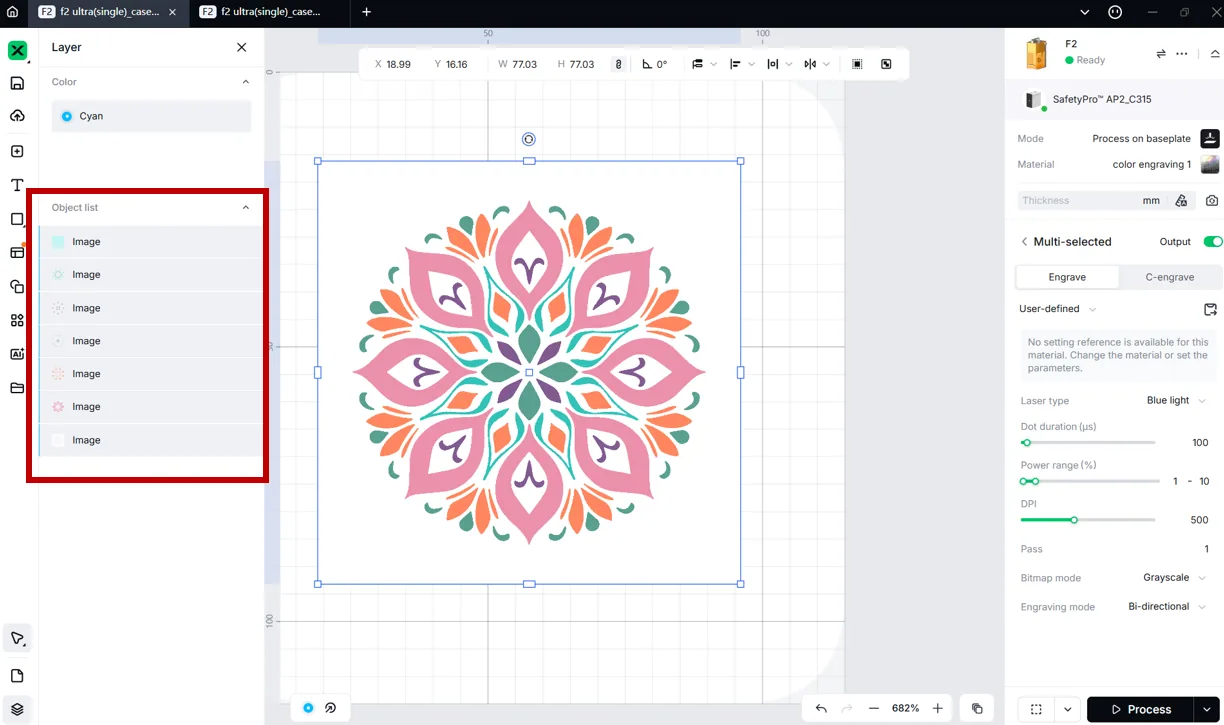Open the Bitmap mode Grayscale dropdown
Image resolution: width=1224 pixels, height=725 pixels.
(1175, 578)
